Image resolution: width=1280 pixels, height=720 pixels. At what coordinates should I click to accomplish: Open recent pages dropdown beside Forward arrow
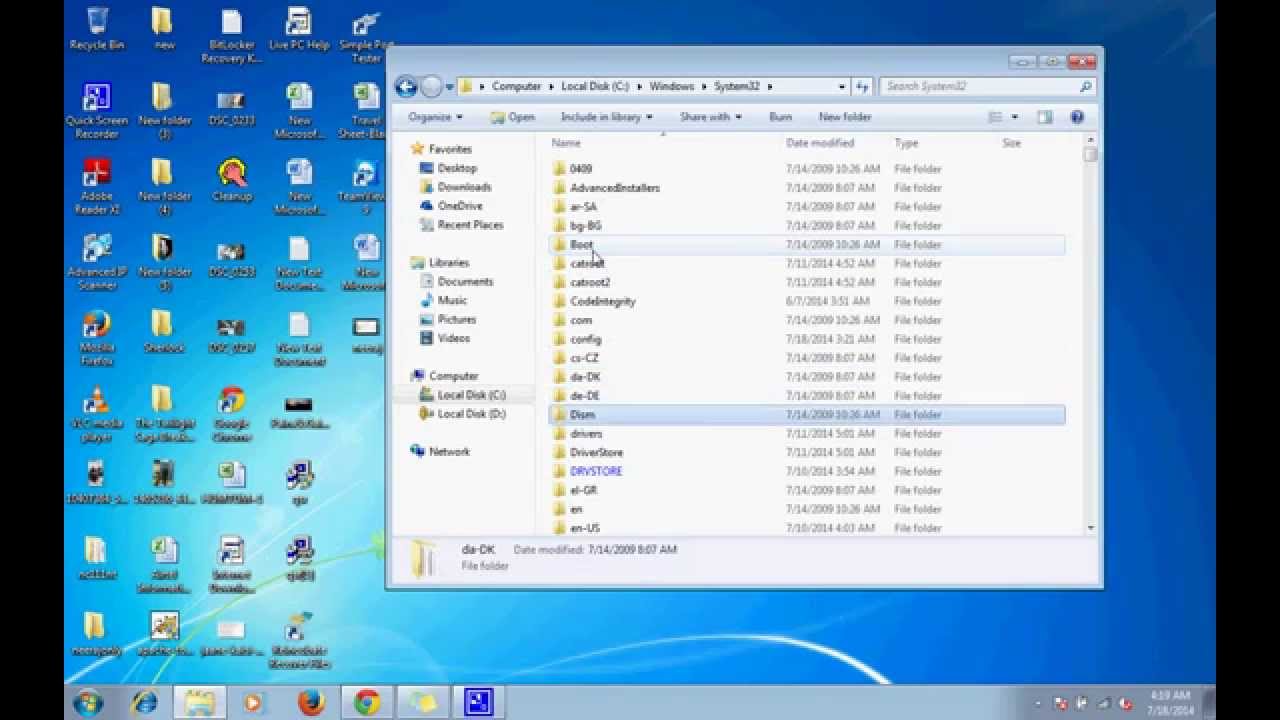coord(449,87)
